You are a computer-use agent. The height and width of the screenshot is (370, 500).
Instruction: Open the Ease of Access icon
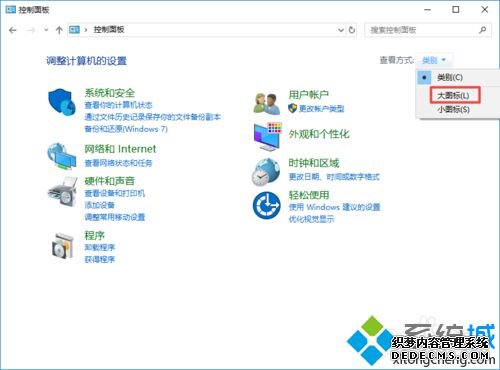click(x=266, y=205)
